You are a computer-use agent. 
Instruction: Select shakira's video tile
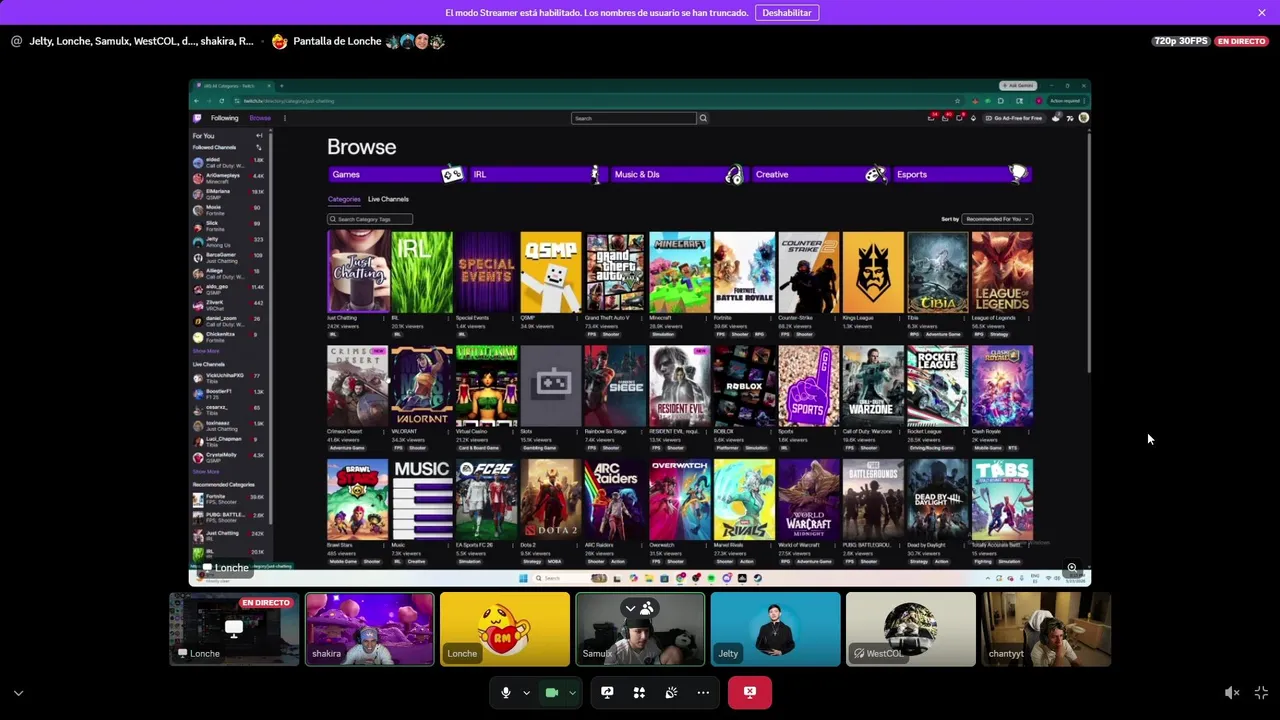click(x=370, y=629)
